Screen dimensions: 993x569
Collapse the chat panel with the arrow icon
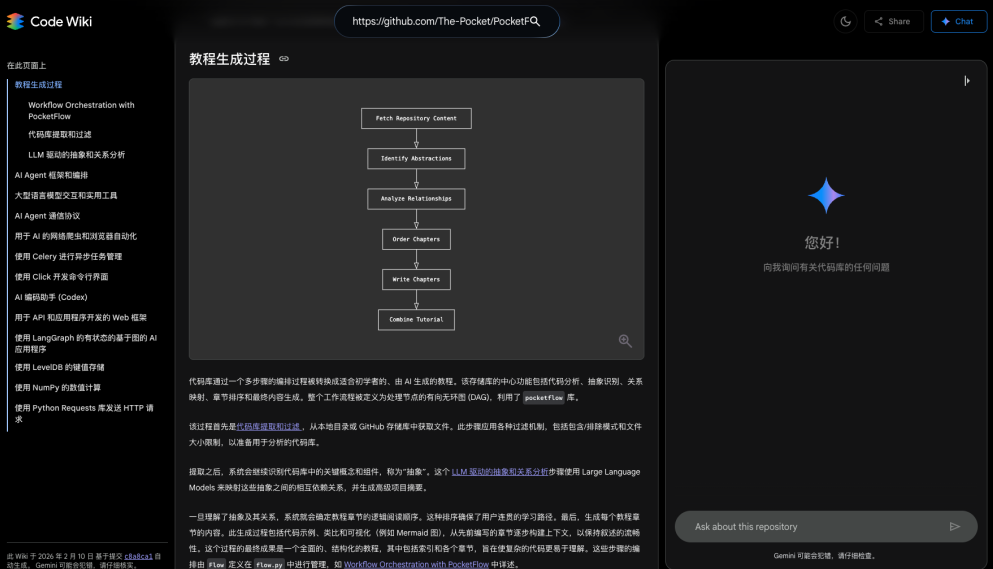(x=966, y=81)
